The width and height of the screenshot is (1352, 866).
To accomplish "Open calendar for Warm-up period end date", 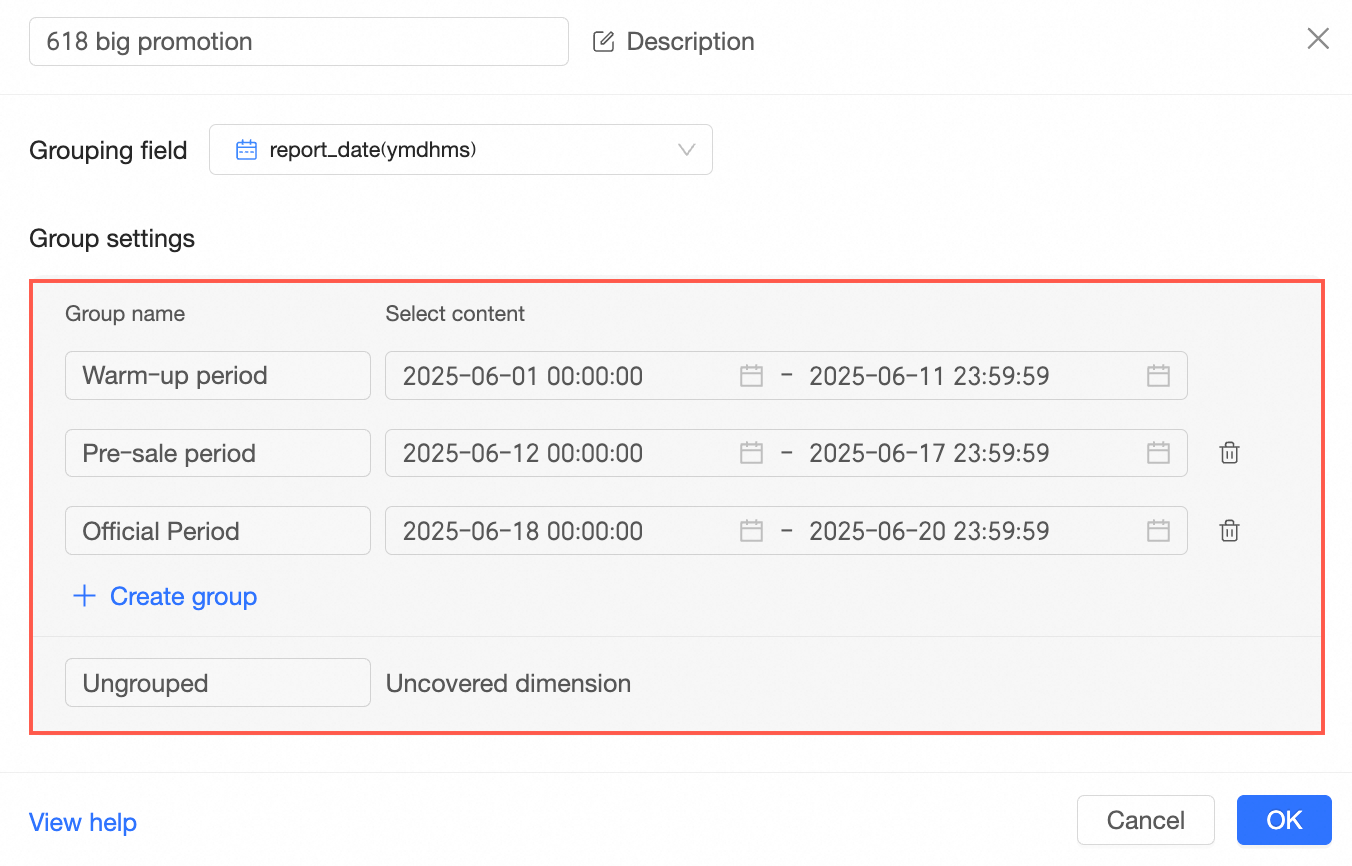I will 1158,376.
